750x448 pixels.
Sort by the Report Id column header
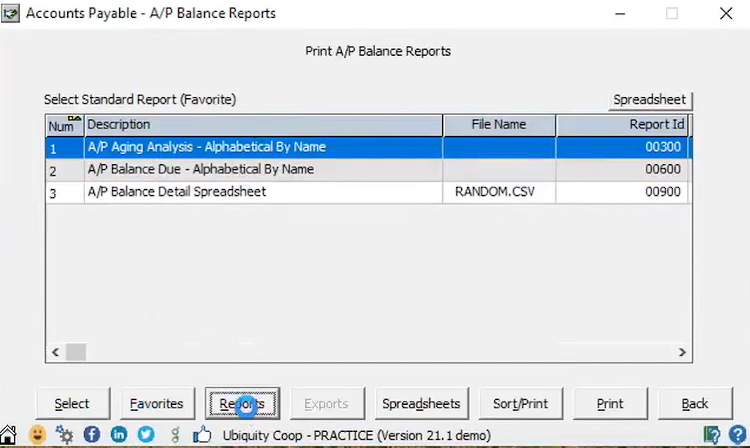(622, 125)
